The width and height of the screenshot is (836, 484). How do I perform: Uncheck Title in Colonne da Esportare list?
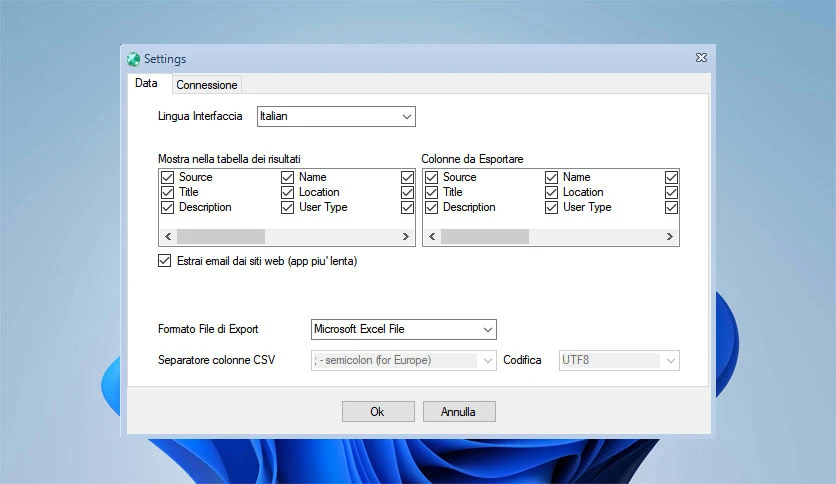[x=431, y=192]
